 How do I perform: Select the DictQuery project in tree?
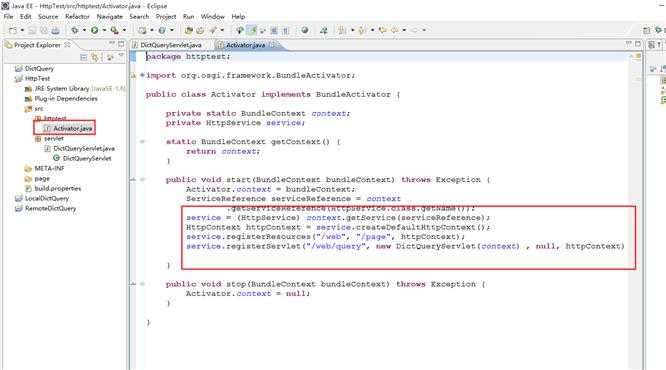click(x=40, y=68)
